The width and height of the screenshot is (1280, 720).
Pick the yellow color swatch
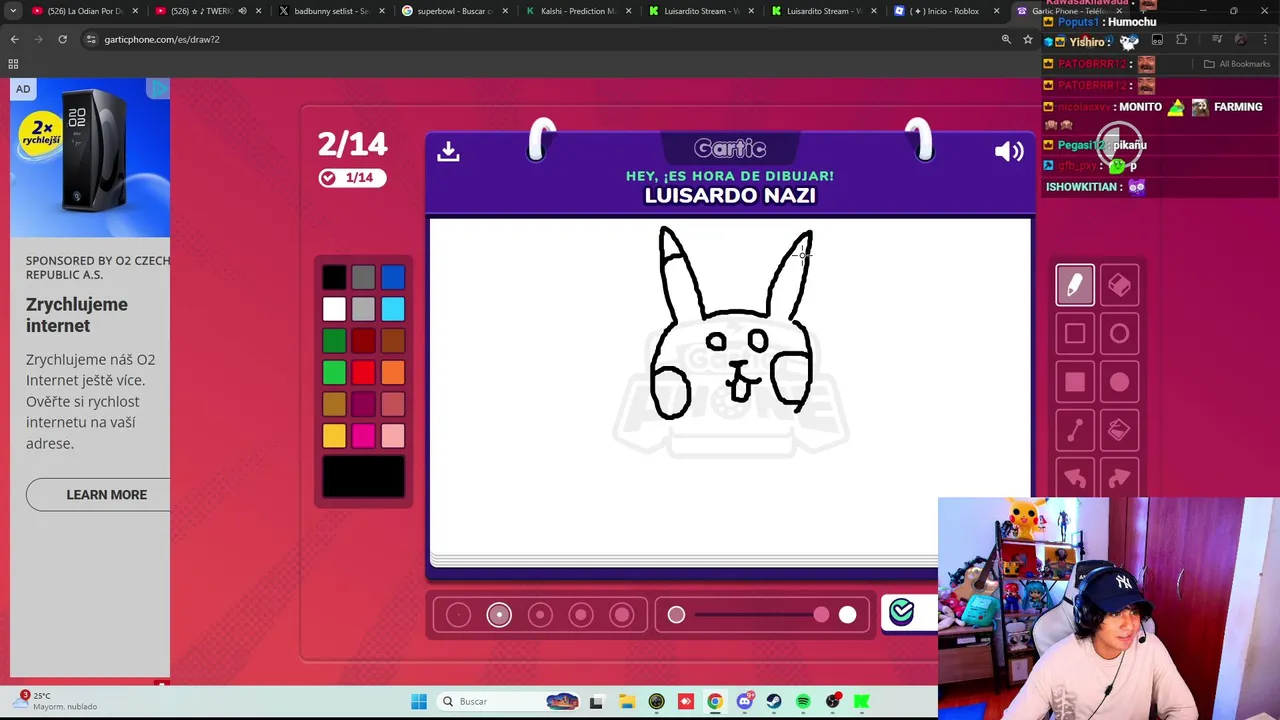(334, 436)
